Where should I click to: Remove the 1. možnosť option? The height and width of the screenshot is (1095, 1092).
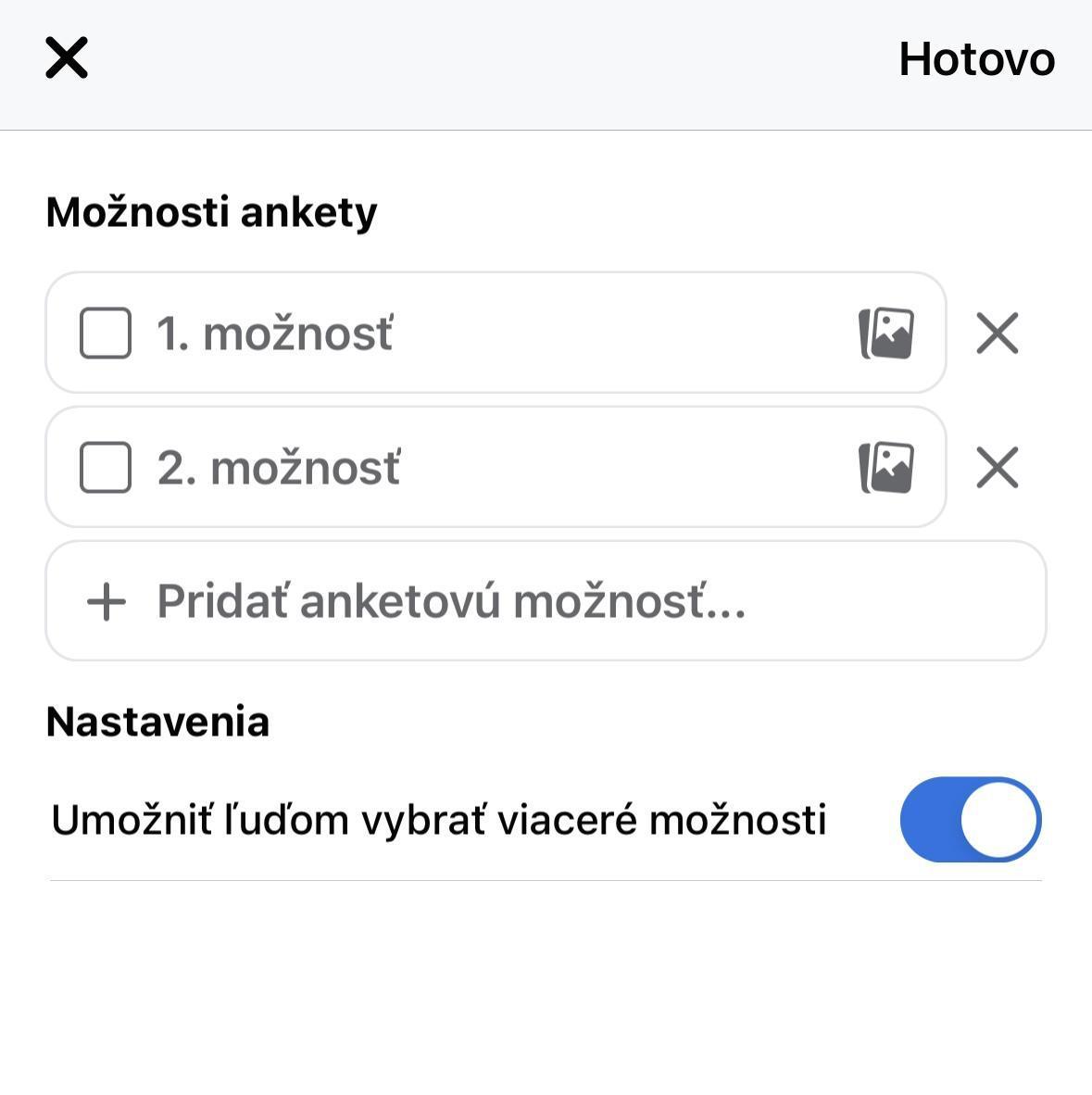click(x=998, y=334)
